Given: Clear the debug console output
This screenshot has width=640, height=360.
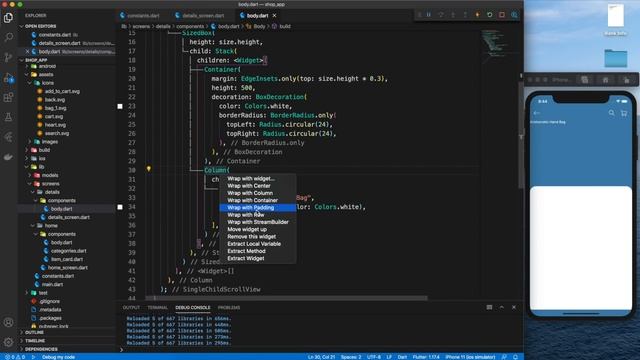Looking at the screenshot, I should coord(489,307).
